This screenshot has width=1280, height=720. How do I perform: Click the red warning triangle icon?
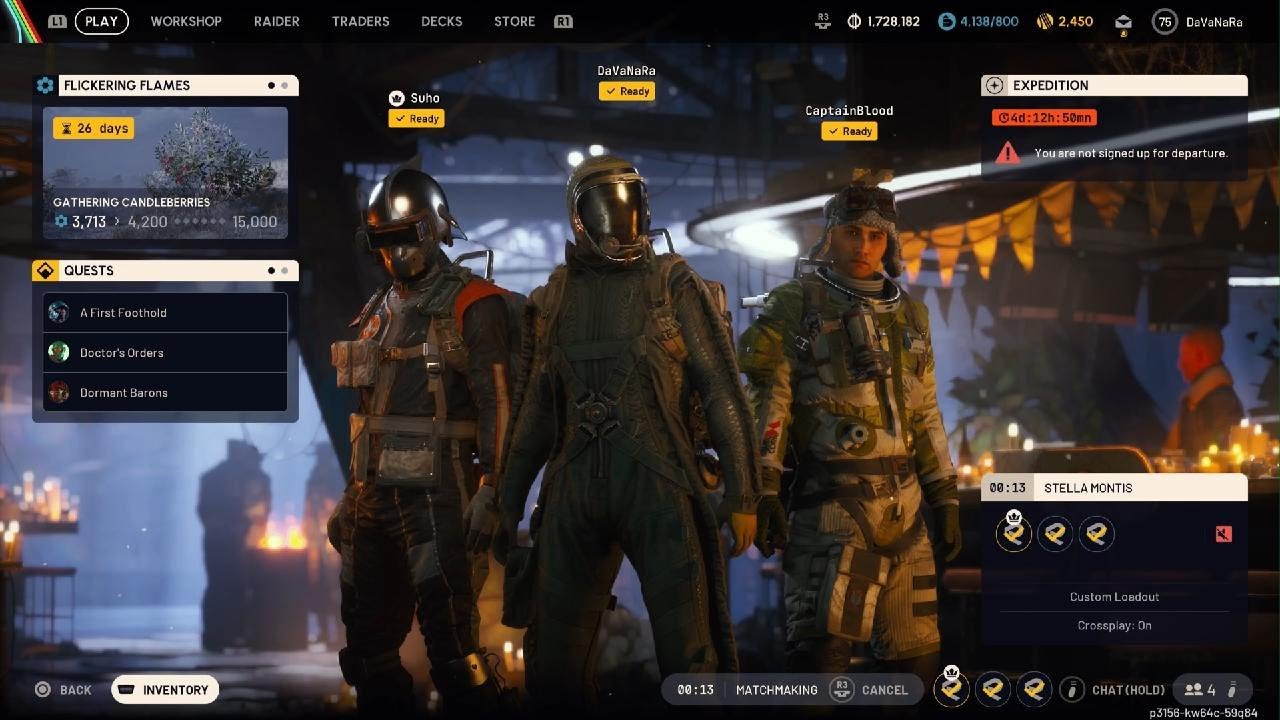click(x=1008, y=153)
